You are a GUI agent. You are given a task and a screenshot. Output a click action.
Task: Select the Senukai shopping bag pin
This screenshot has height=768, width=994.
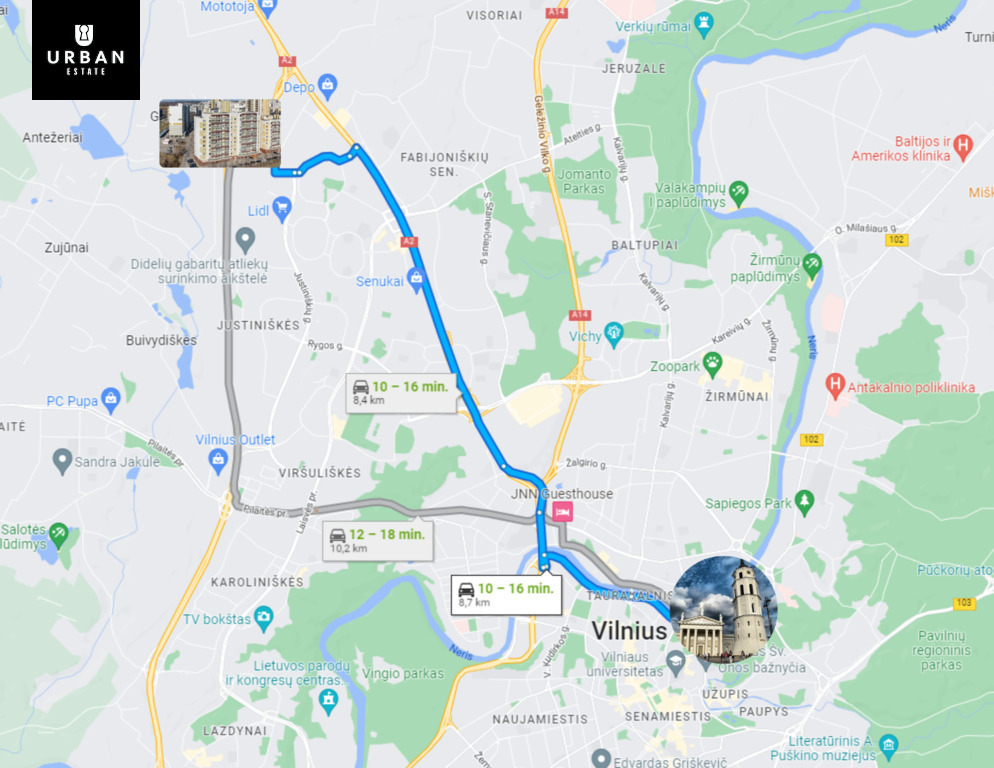point(416,279)
